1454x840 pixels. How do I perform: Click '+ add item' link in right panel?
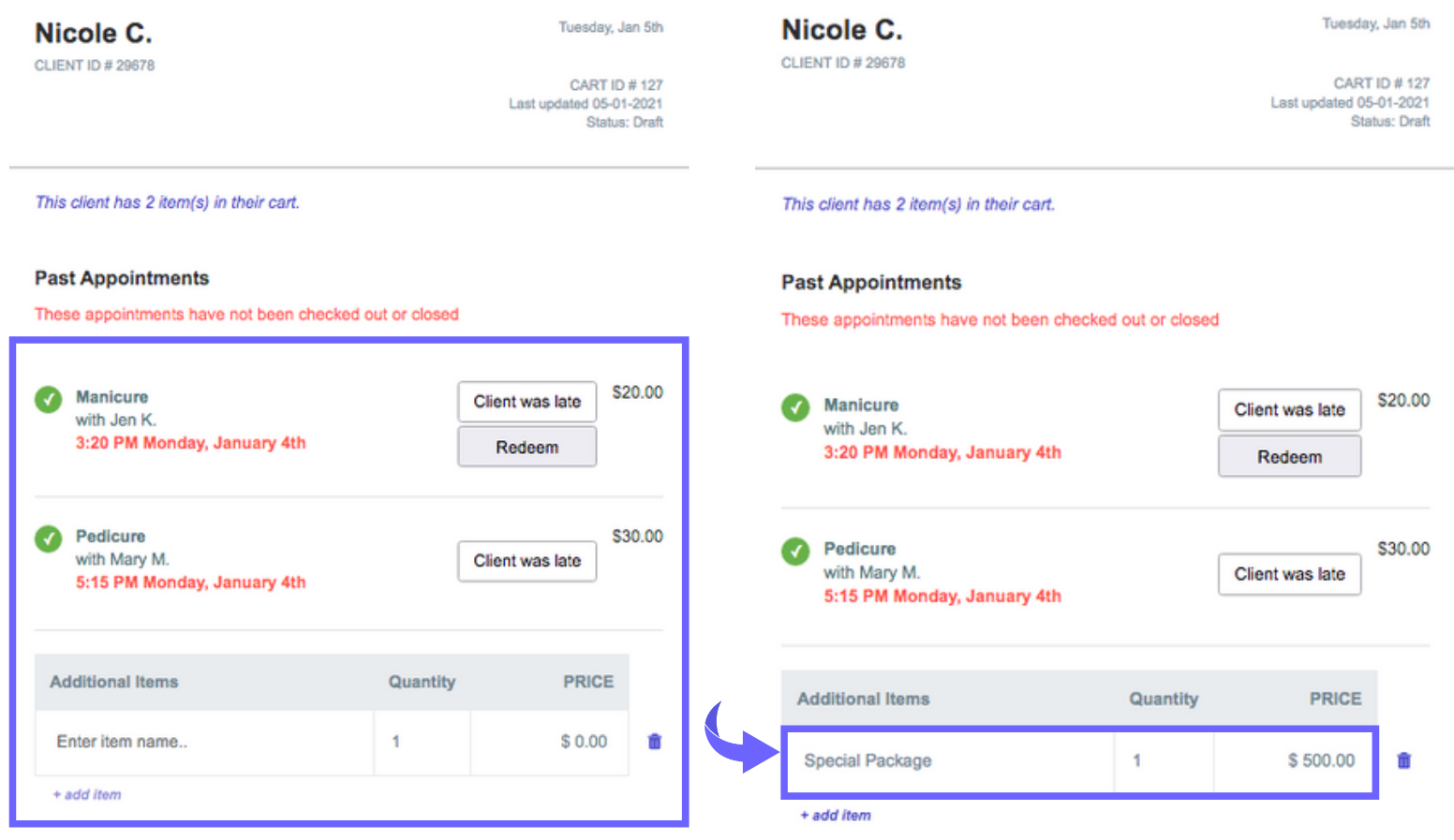(836, 815)
